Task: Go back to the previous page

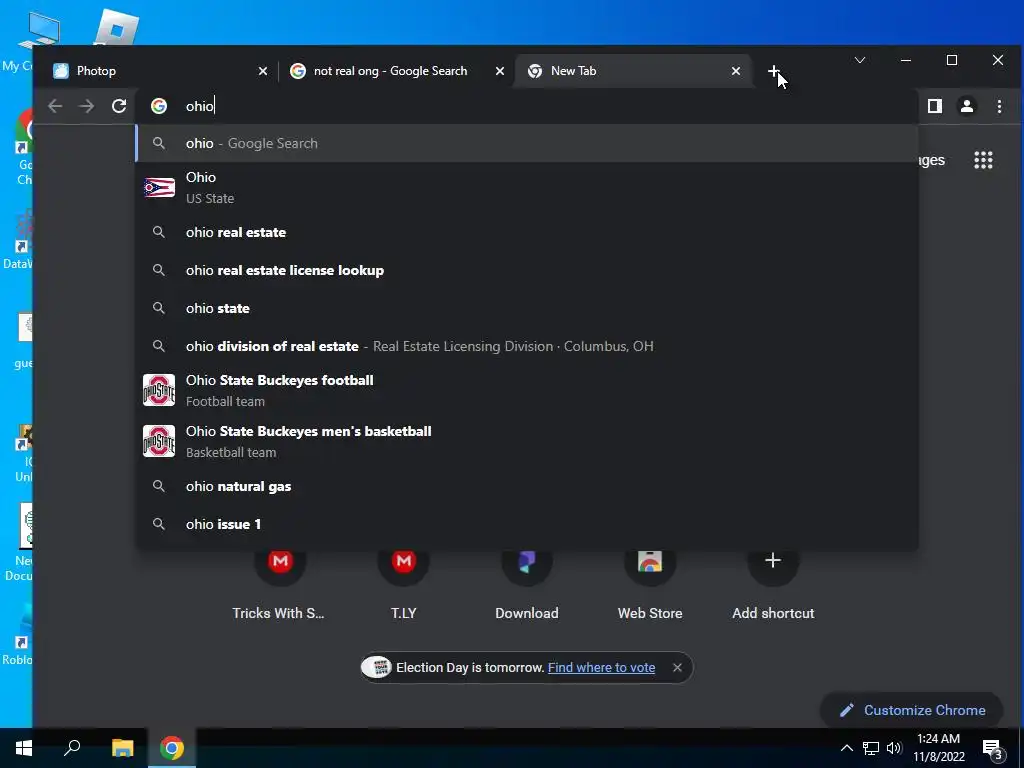Action: click(55, 106)
